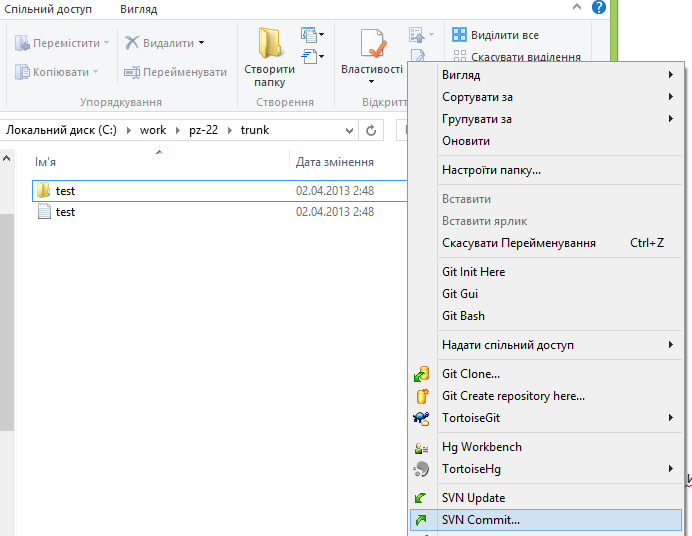692x536 pixels.
Task: Choose SVN Update menu entry
Action: click(x=546, y=498)
